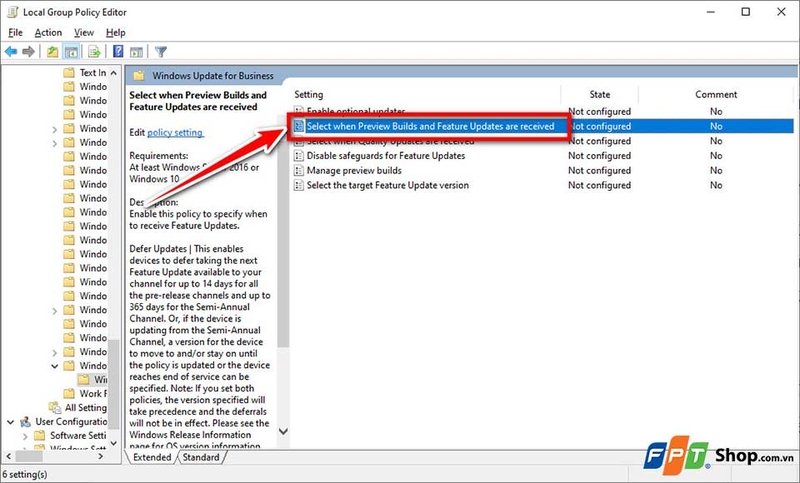This screenshot has width=800, height=483.
Task: Select highlighted Preview Builds and Feature Updates row
Action: [543, 126]
